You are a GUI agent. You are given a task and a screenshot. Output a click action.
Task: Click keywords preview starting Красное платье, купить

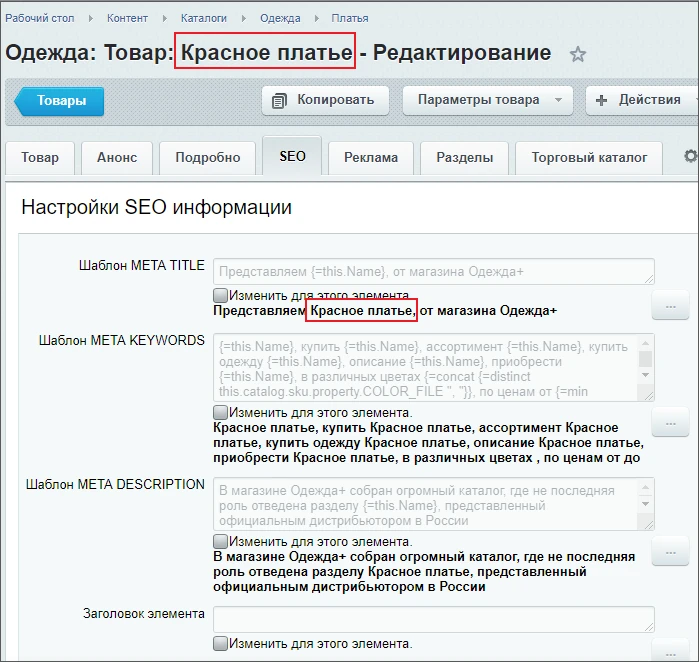coord(428,443)
